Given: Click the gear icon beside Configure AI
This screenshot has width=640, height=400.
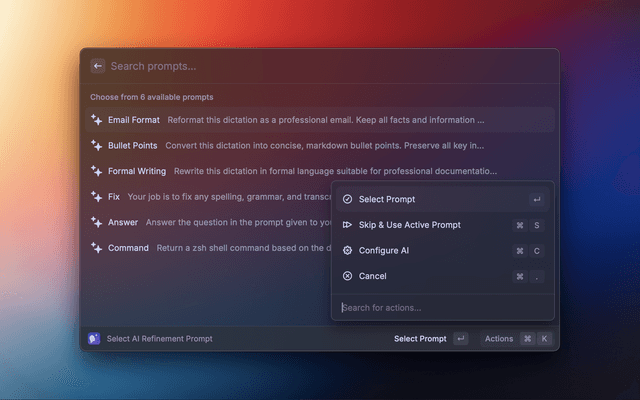Looking at the screenshot, I should click(347, 251).
